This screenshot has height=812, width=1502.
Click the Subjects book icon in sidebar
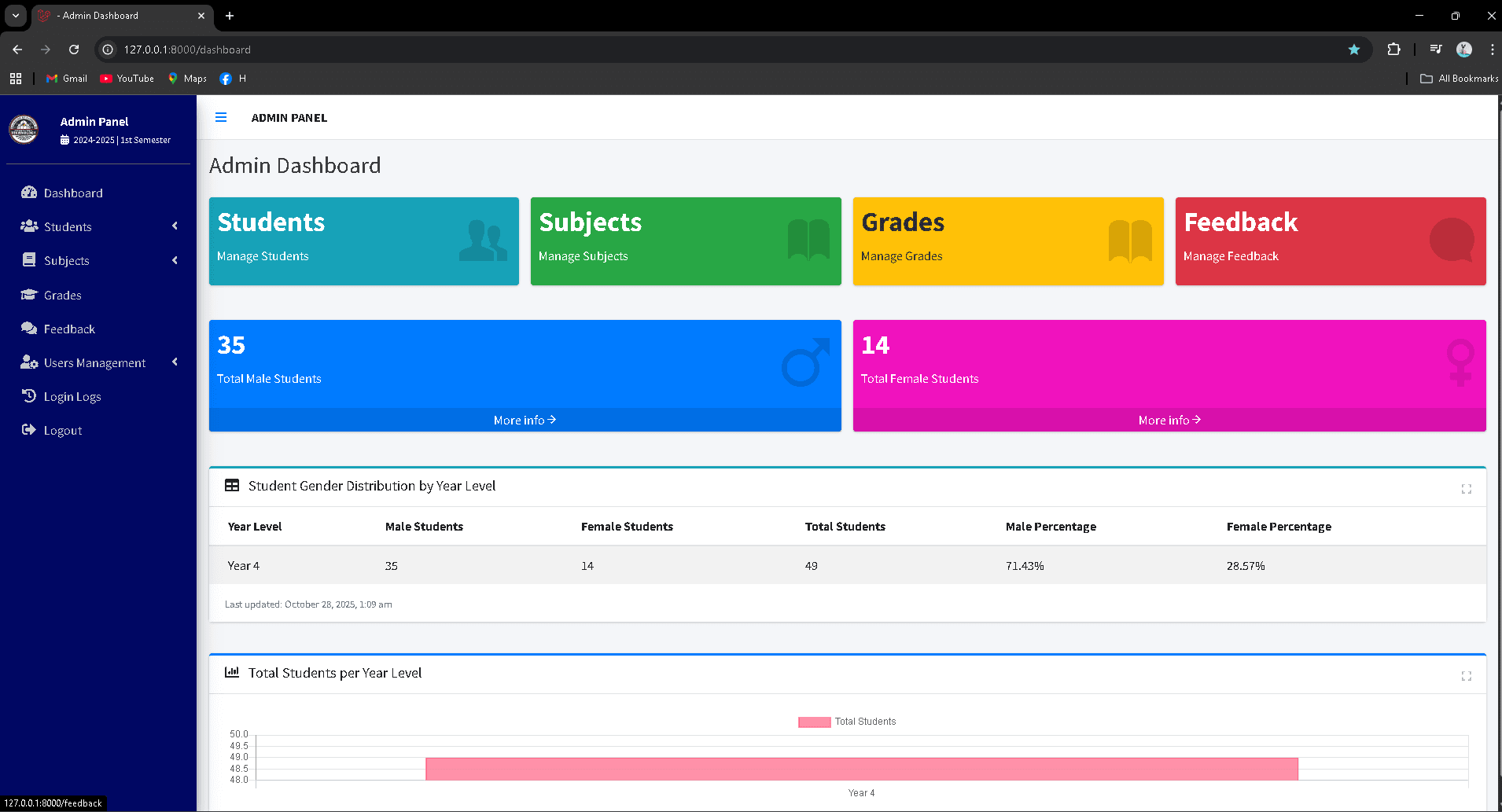coord(29,260)
